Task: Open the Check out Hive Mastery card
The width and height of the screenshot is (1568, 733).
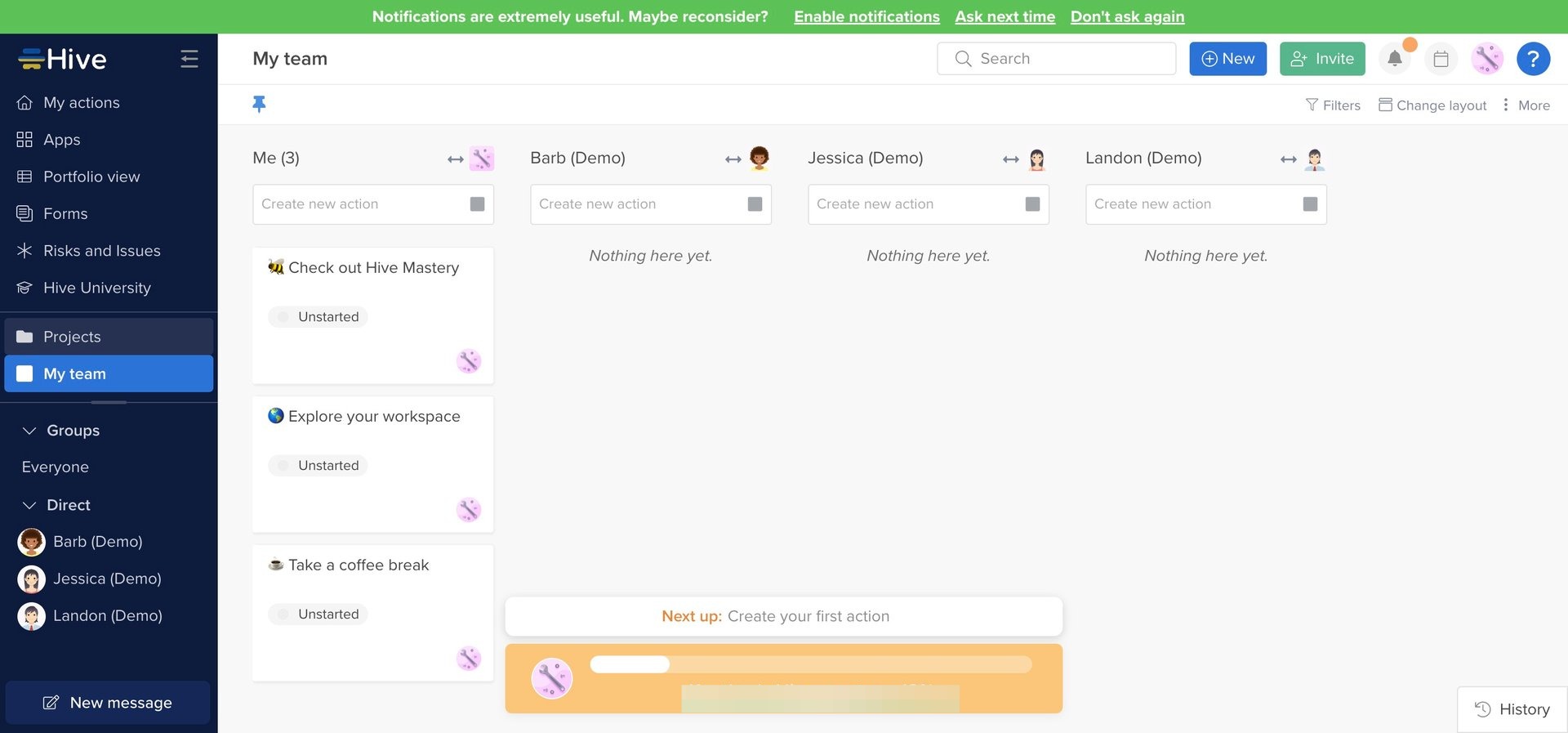Action: tap(373, 315)
